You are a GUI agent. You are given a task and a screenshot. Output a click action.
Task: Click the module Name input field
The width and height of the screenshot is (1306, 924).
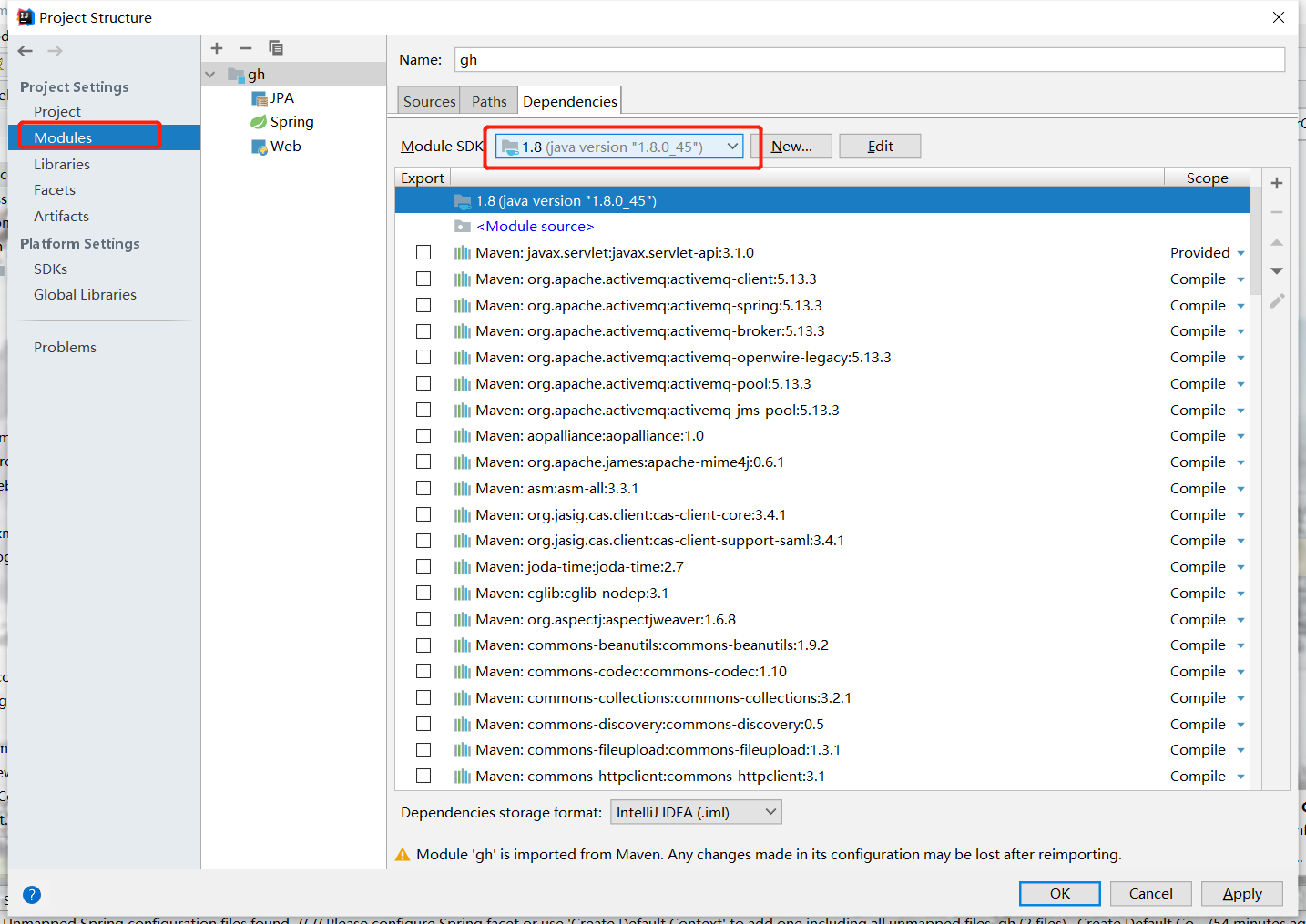pyautogui.click(x=870, y=60)
